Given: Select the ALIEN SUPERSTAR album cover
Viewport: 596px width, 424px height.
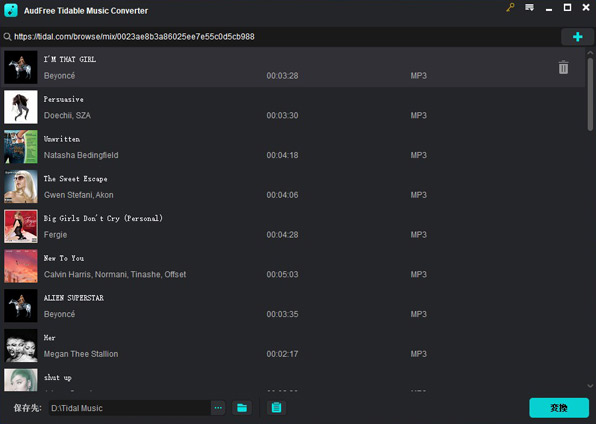Looking at the screenshot, I should tap(21, 306).
